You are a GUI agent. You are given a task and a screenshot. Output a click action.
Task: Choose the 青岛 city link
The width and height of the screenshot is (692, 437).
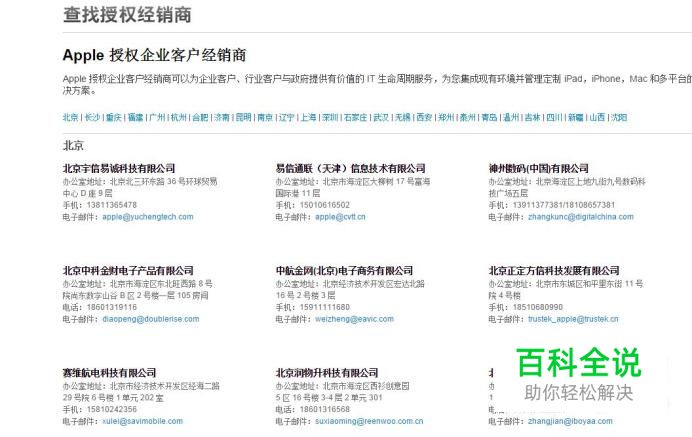(x=489, y=117)
